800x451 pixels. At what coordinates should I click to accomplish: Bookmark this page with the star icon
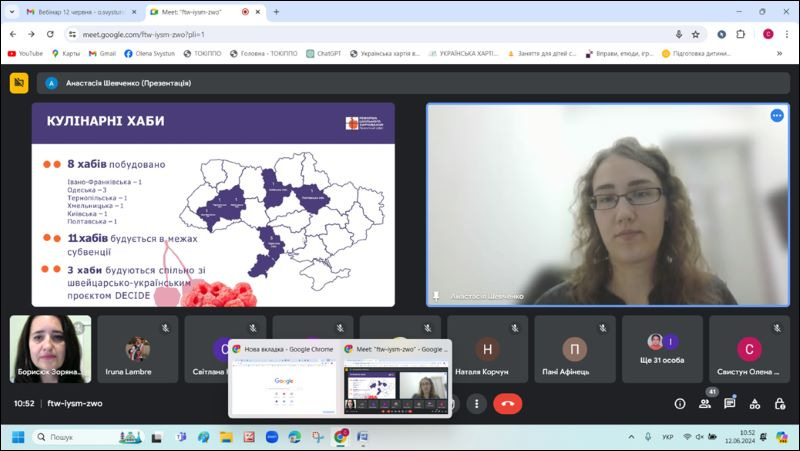point(695,34)
